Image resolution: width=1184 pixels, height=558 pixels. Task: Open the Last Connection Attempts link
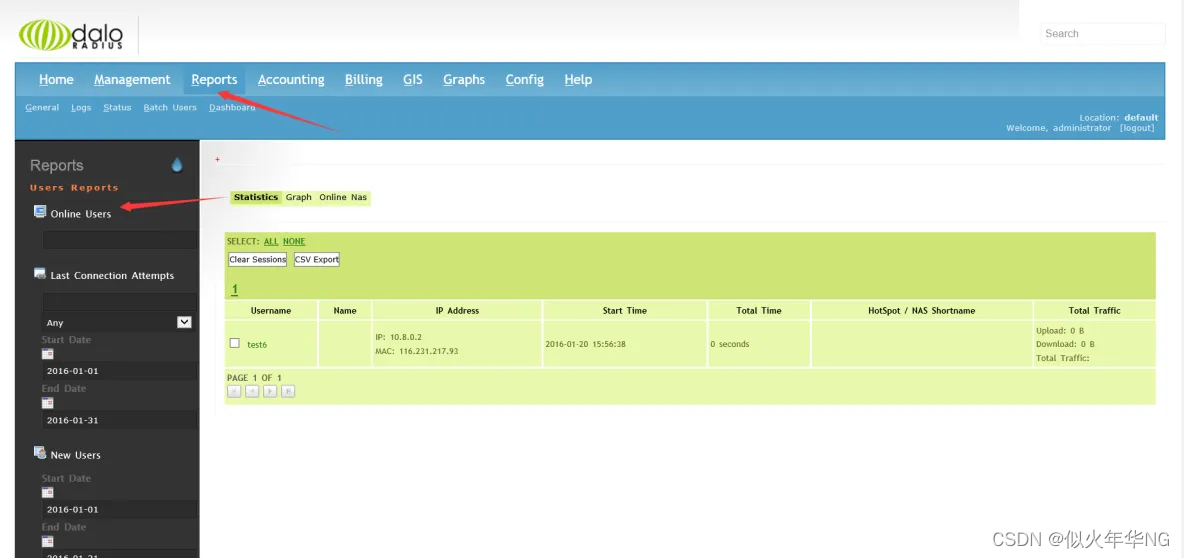[x=113, y=276]
